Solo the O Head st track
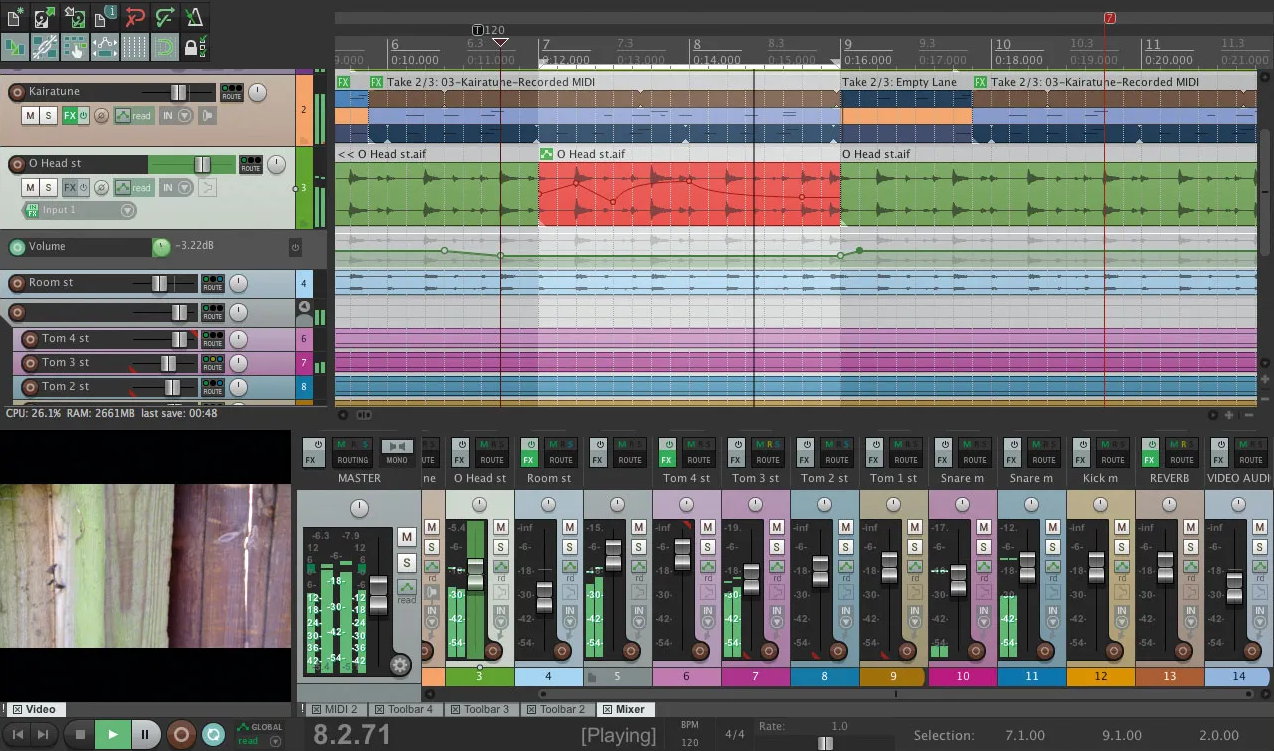 click(x=48, y=188)
